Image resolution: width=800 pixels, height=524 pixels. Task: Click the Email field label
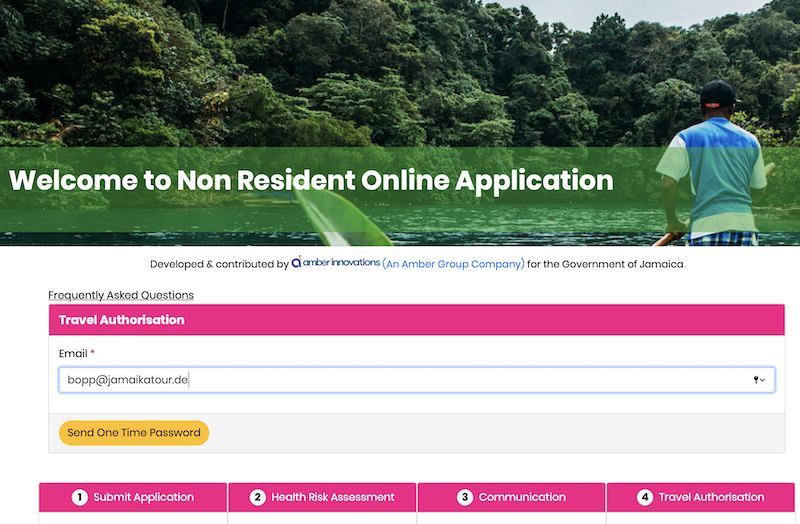click(73, 354)
